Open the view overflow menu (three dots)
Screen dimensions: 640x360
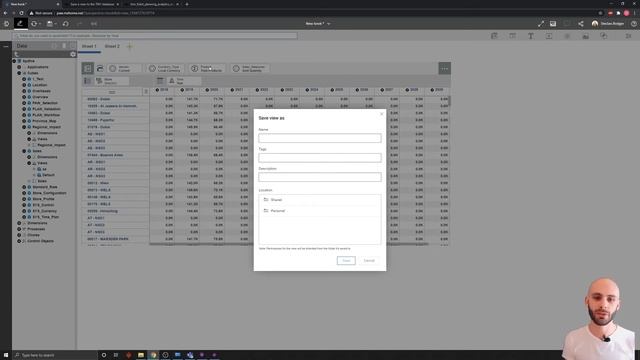444,69
